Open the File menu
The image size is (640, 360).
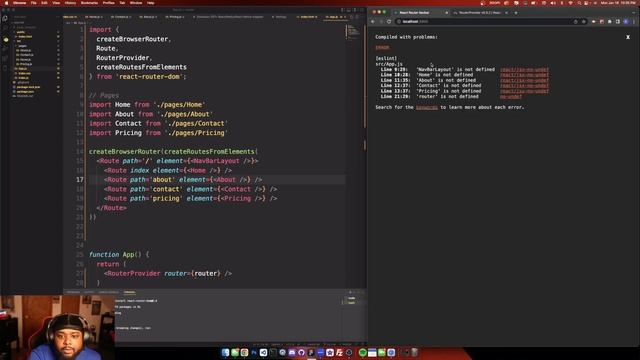(33, 3)
